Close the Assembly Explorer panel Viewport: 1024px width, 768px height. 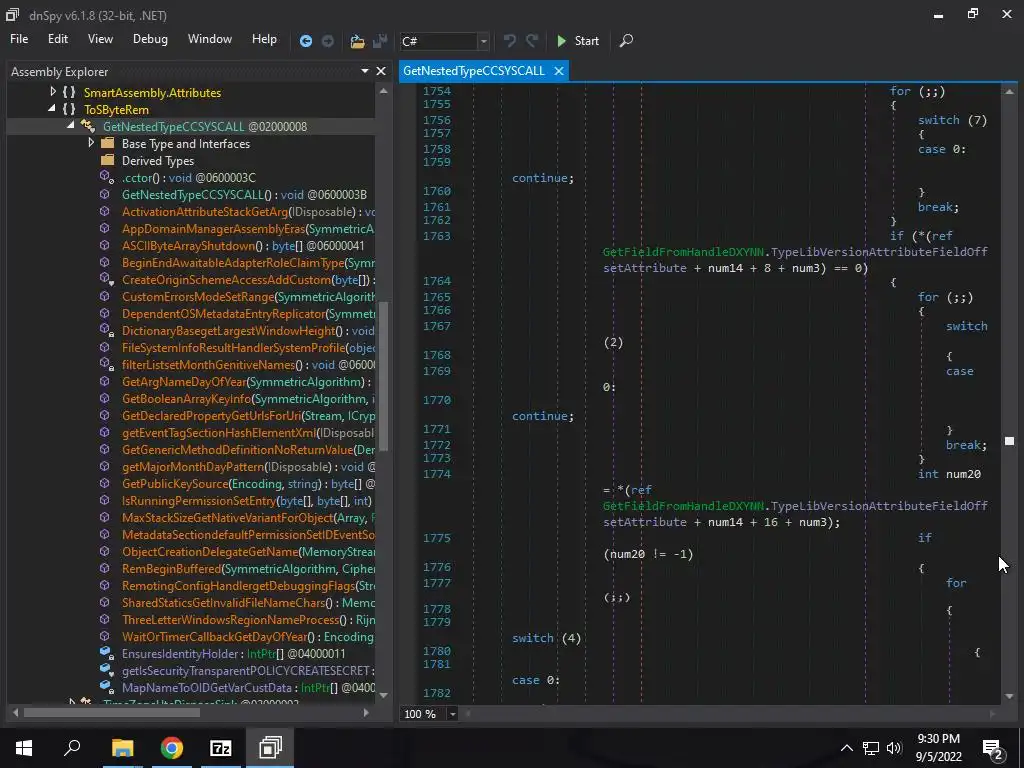click(x=381, y=71)
